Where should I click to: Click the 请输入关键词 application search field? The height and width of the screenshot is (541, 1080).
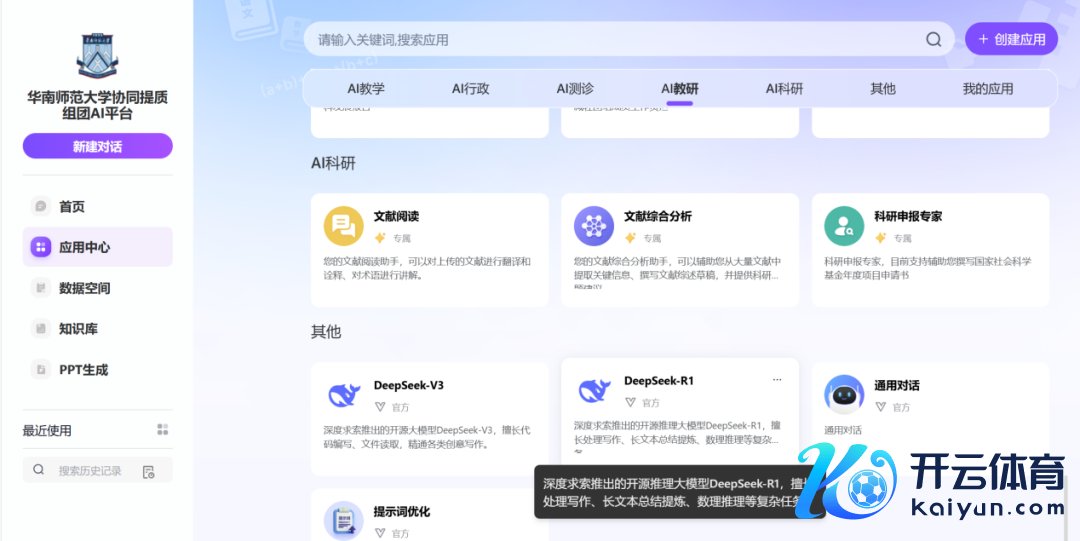pyautogui.click(x=600, y=40)
